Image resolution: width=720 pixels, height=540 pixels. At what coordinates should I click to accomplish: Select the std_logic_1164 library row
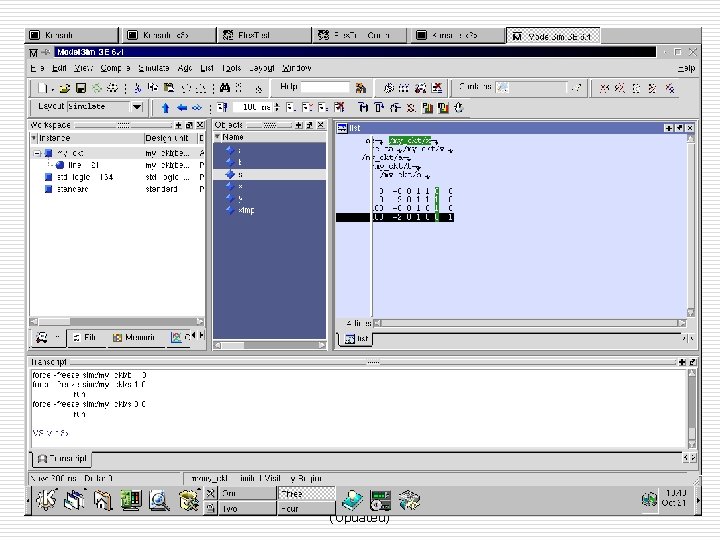pos(117,177)
